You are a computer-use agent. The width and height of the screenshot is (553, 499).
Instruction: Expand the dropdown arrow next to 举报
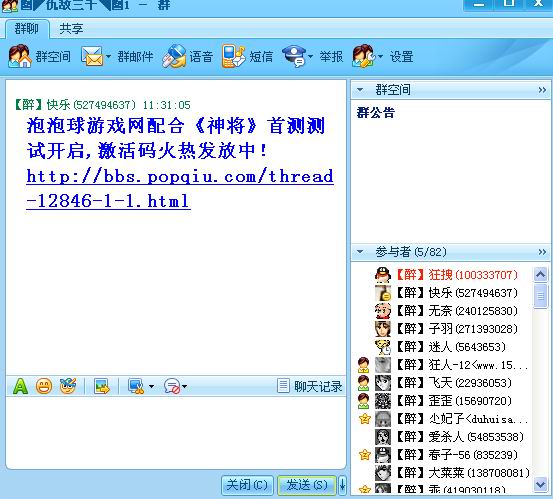coord(310,56)
